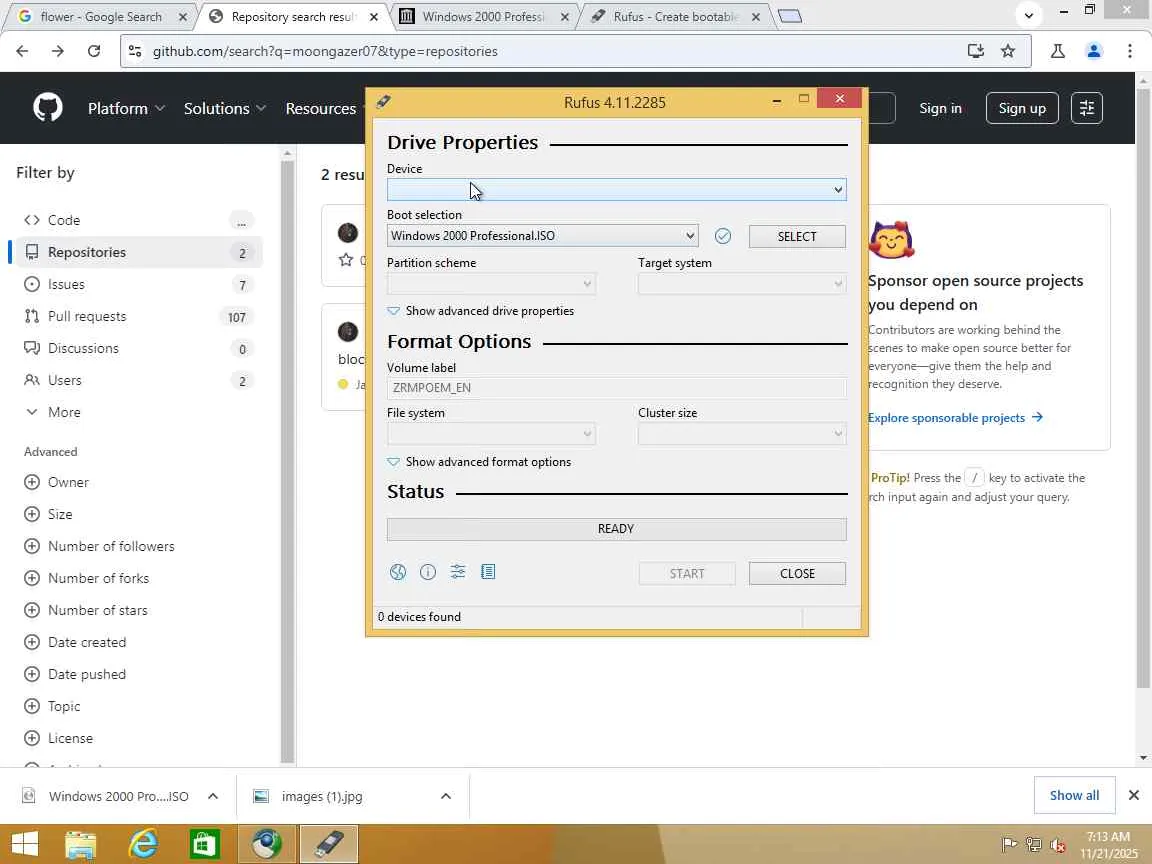Open Rufus About information icon
This screenshot has height=864, width=1152.
(428, 572)
